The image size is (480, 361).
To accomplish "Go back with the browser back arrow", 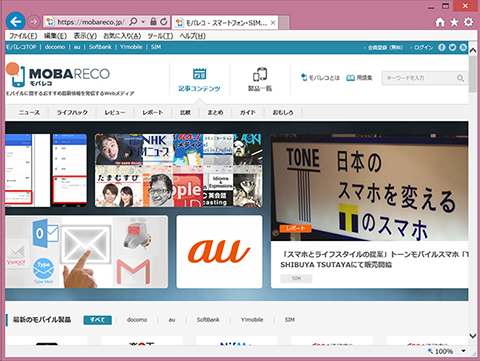I will click(15, 22).
